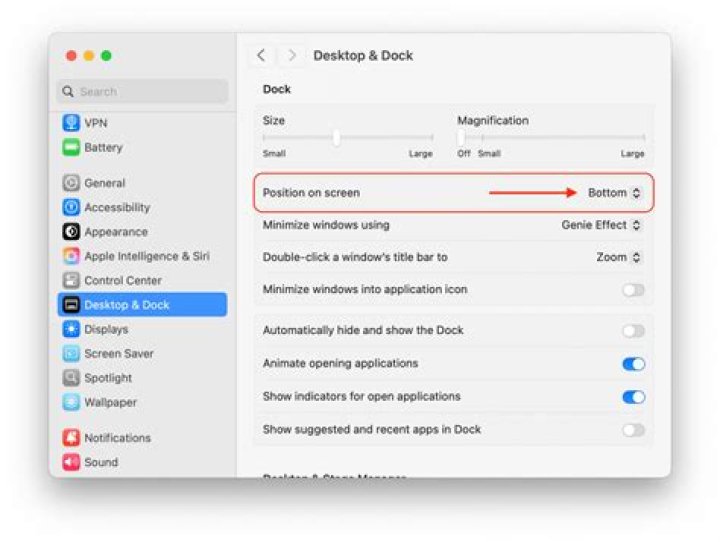Screen dimensions: 720x542
Task: Toggle Automatically hide and show the Dock
Action: 633,331
